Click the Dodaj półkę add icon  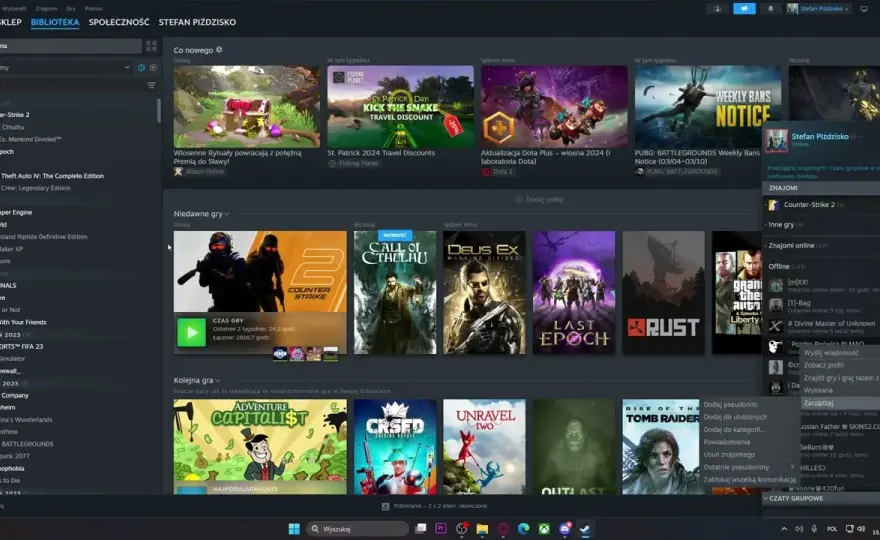click(519, 199)
